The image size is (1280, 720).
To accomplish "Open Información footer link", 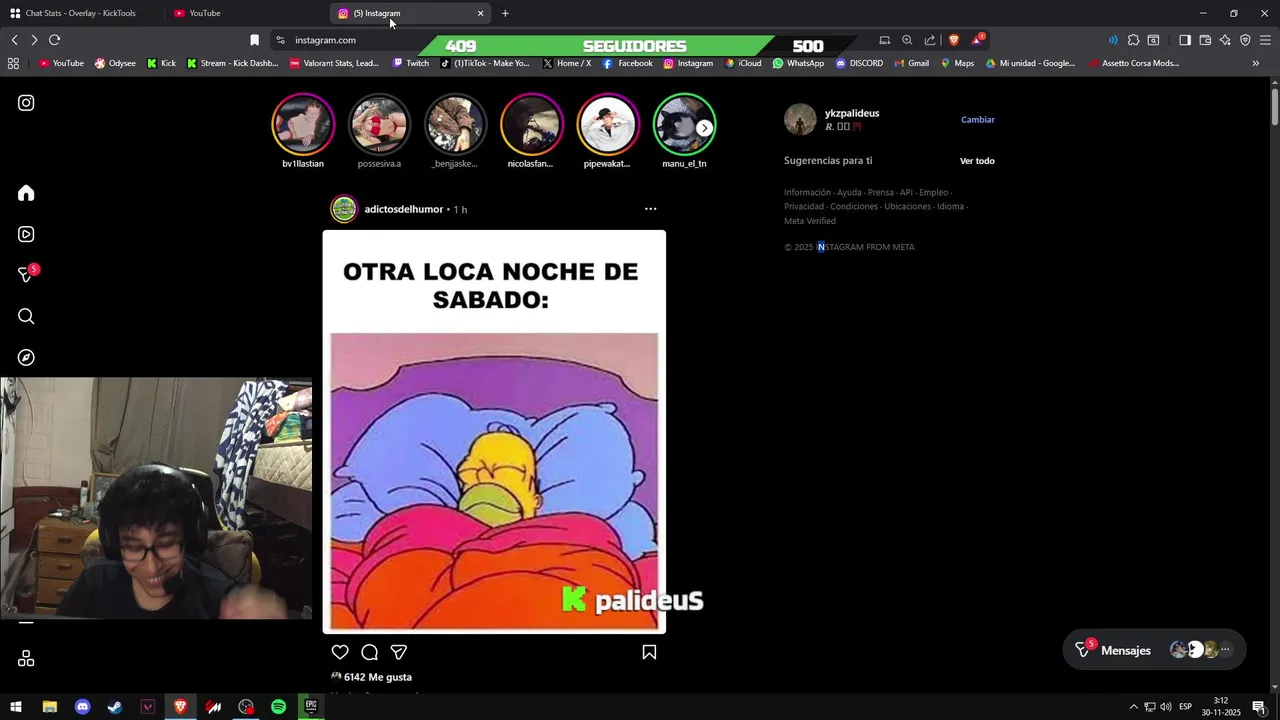I will coord(807,192).
